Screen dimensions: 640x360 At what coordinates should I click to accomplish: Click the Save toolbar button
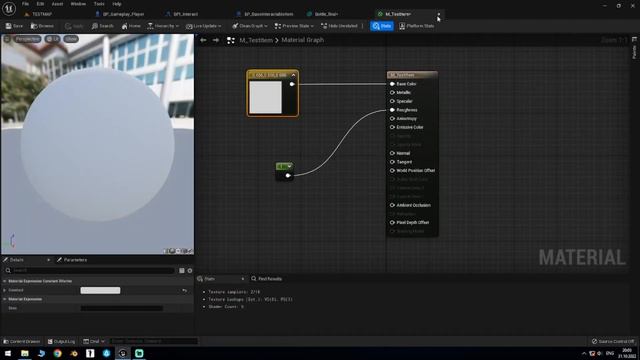(14, 26)
